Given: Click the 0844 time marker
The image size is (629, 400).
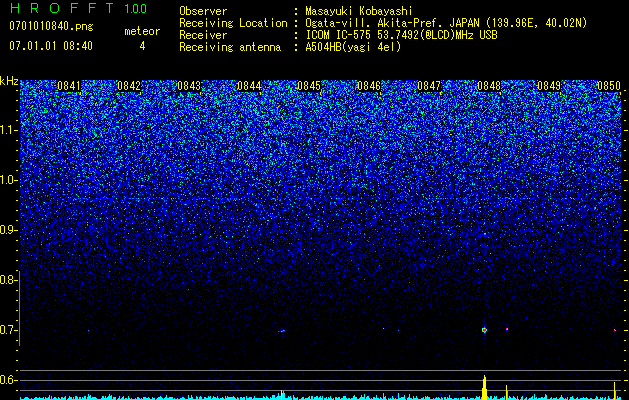Looking at the screenshot, I should [249, 86].
